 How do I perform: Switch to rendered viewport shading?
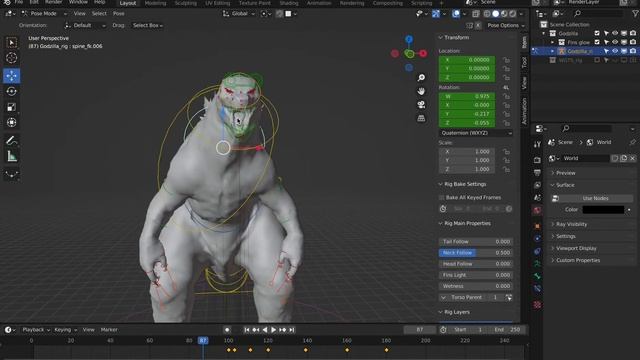513,14
